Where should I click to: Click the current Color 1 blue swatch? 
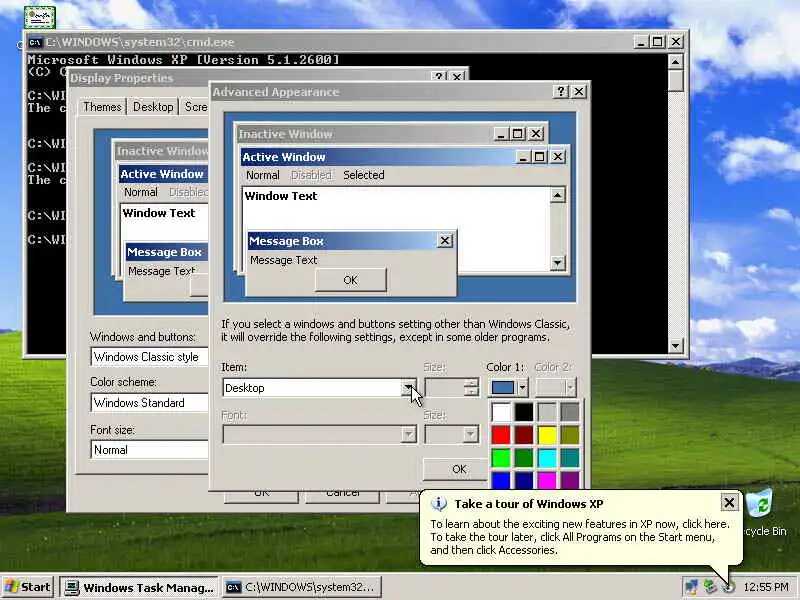point(503,388)
